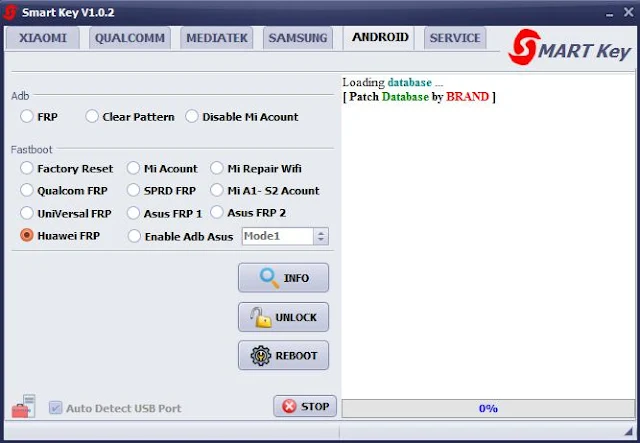This screenshot has height=443, width=640.
Task: Select the Mi Acount fastboot option
Action: click(x=162, y=168)
